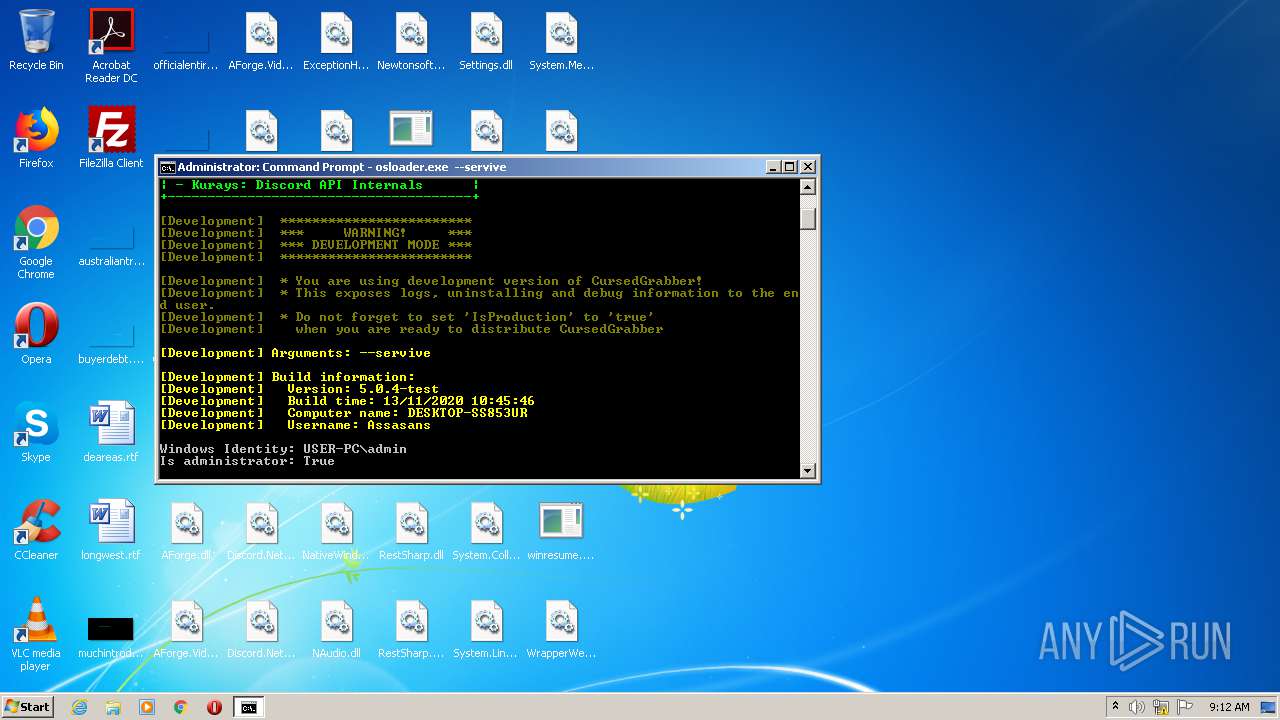Viewport: 1280px width, 720px height.
Task: Click 'Kurays: Discord API Internals' header text
Action: tap(307, 185)
